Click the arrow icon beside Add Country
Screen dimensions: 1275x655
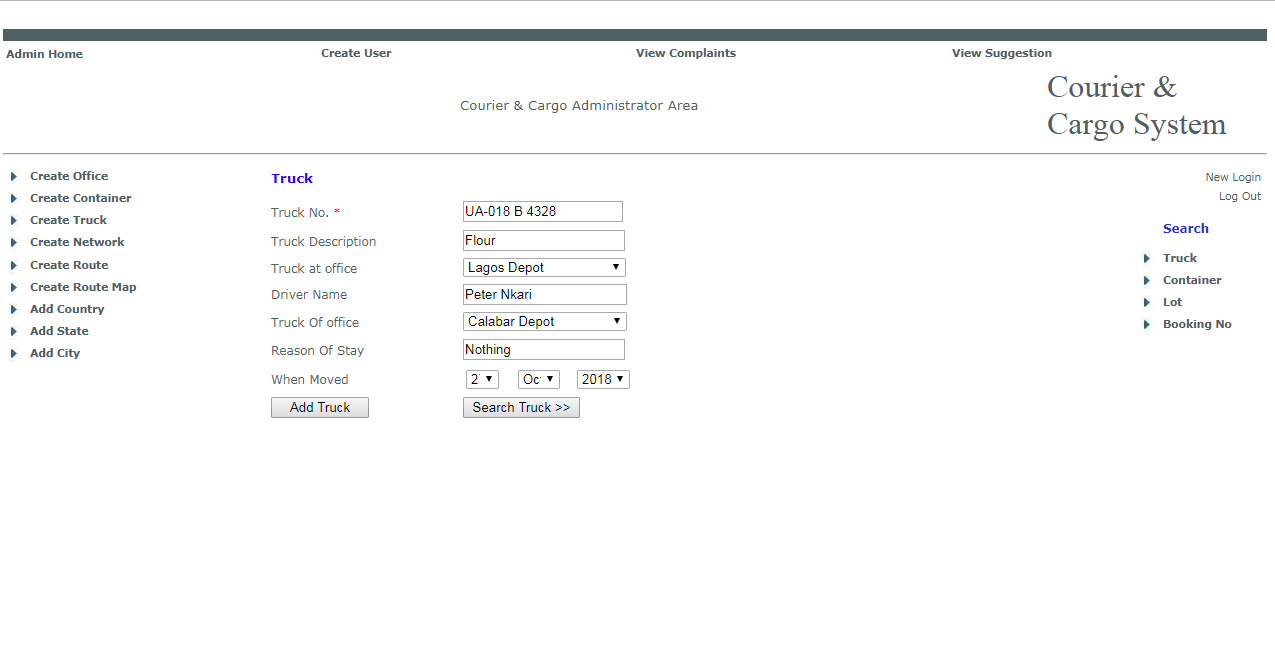[x=14, y=309]
